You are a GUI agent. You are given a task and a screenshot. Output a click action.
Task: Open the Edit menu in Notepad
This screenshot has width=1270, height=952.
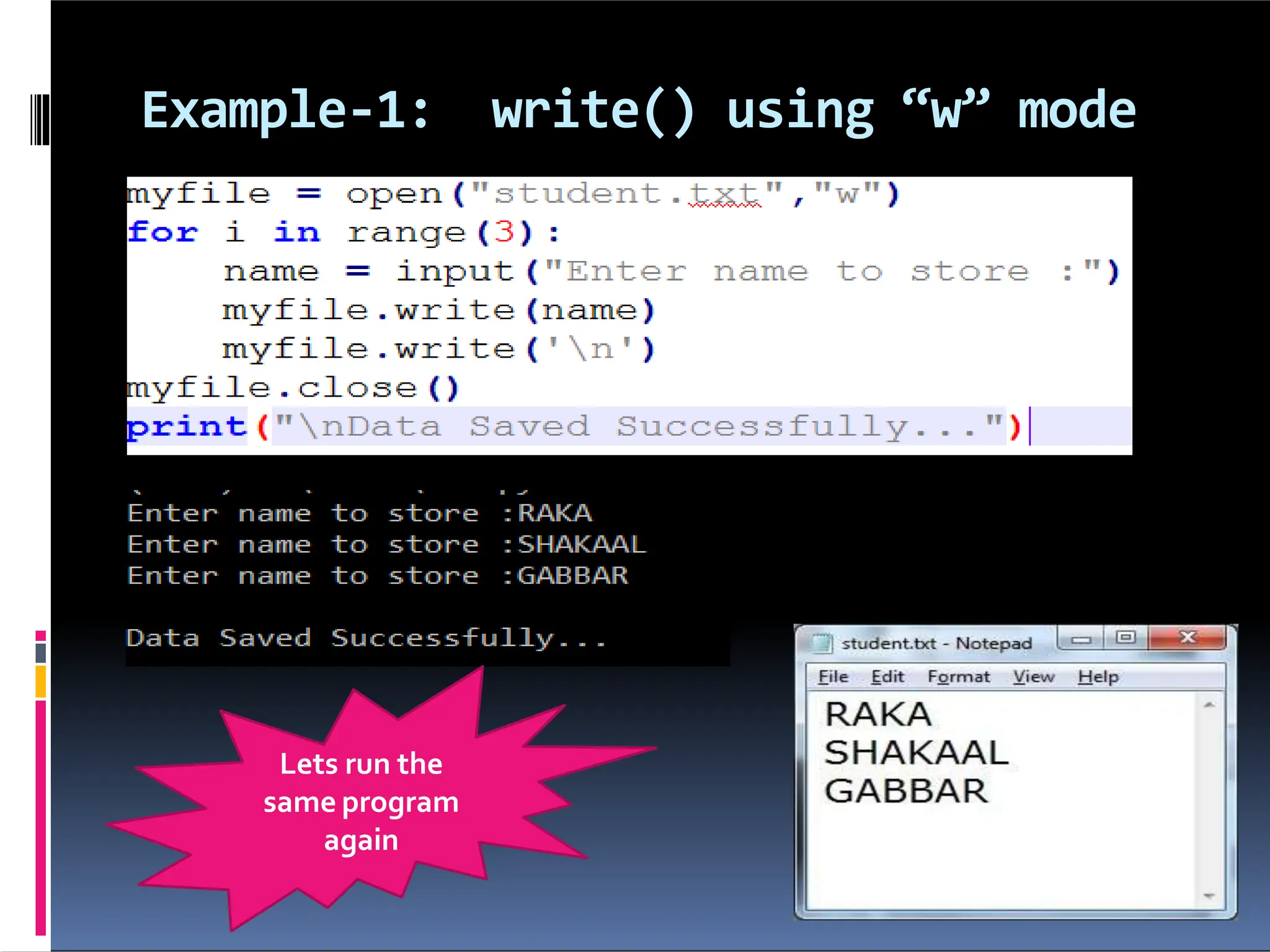pyautogui.click(x=887, y=677)
